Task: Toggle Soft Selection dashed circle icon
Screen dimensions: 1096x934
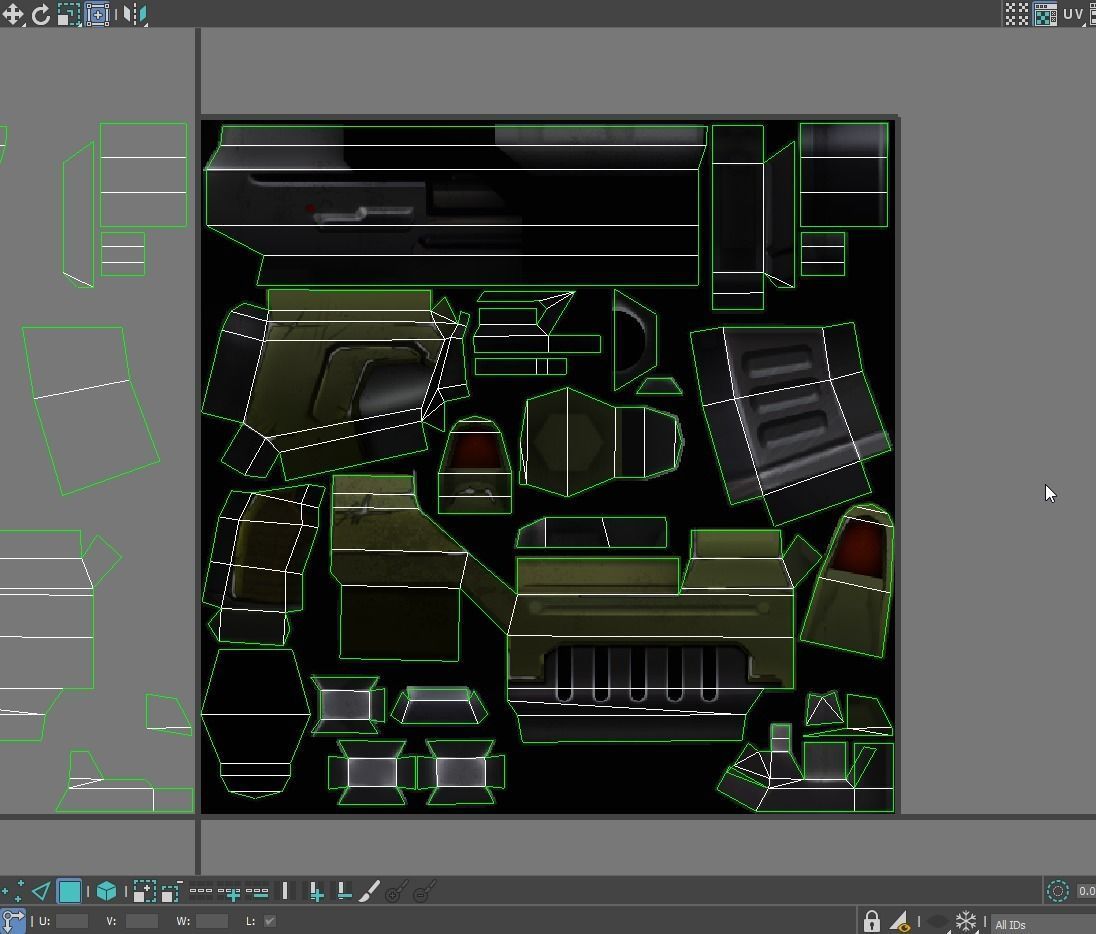Action: (1058, 891)
